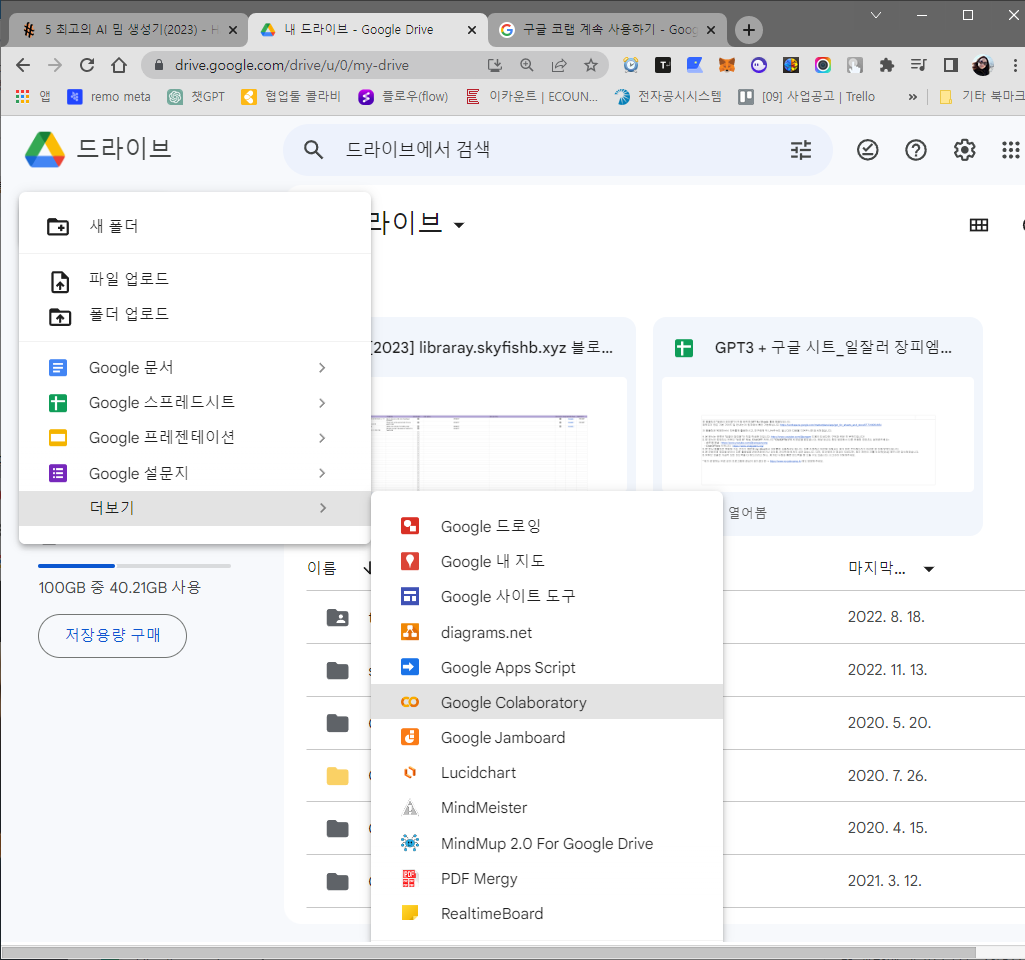Click 저장용량 구매 button

[112, 635]
